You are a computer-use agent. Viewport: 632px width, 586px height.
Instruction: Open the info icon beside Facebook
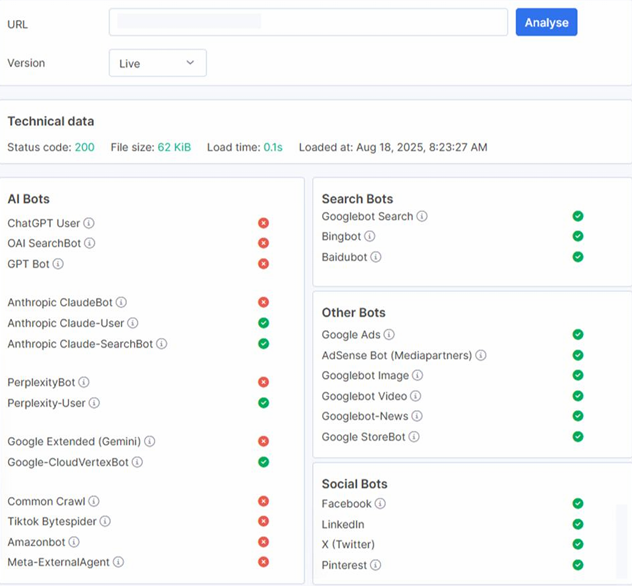pos(380,503)
